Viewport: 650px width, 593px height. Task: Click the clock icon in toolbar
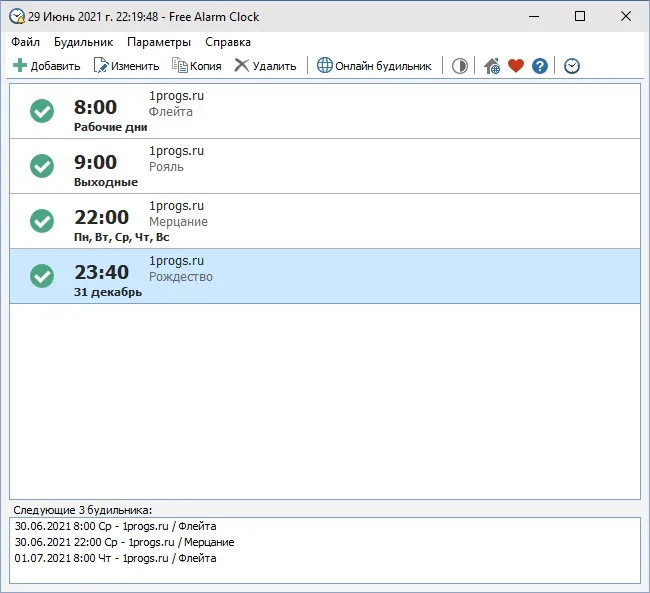(x=572, y=66)
